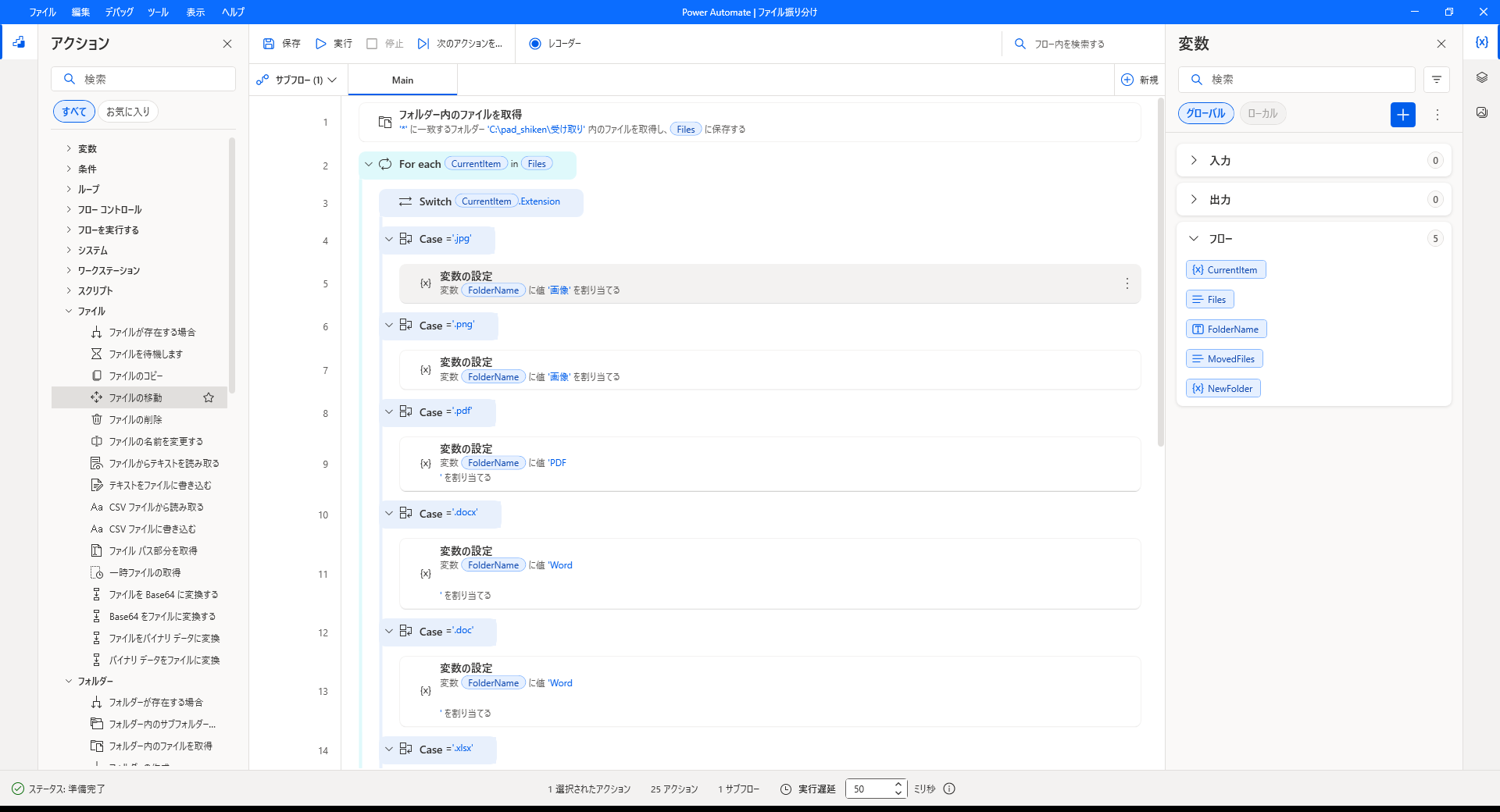Add a new variable with plus button
Image resolution: width=1500 pixels, height=812 pixels.
pyautogui.click(x=1403, y=114)
